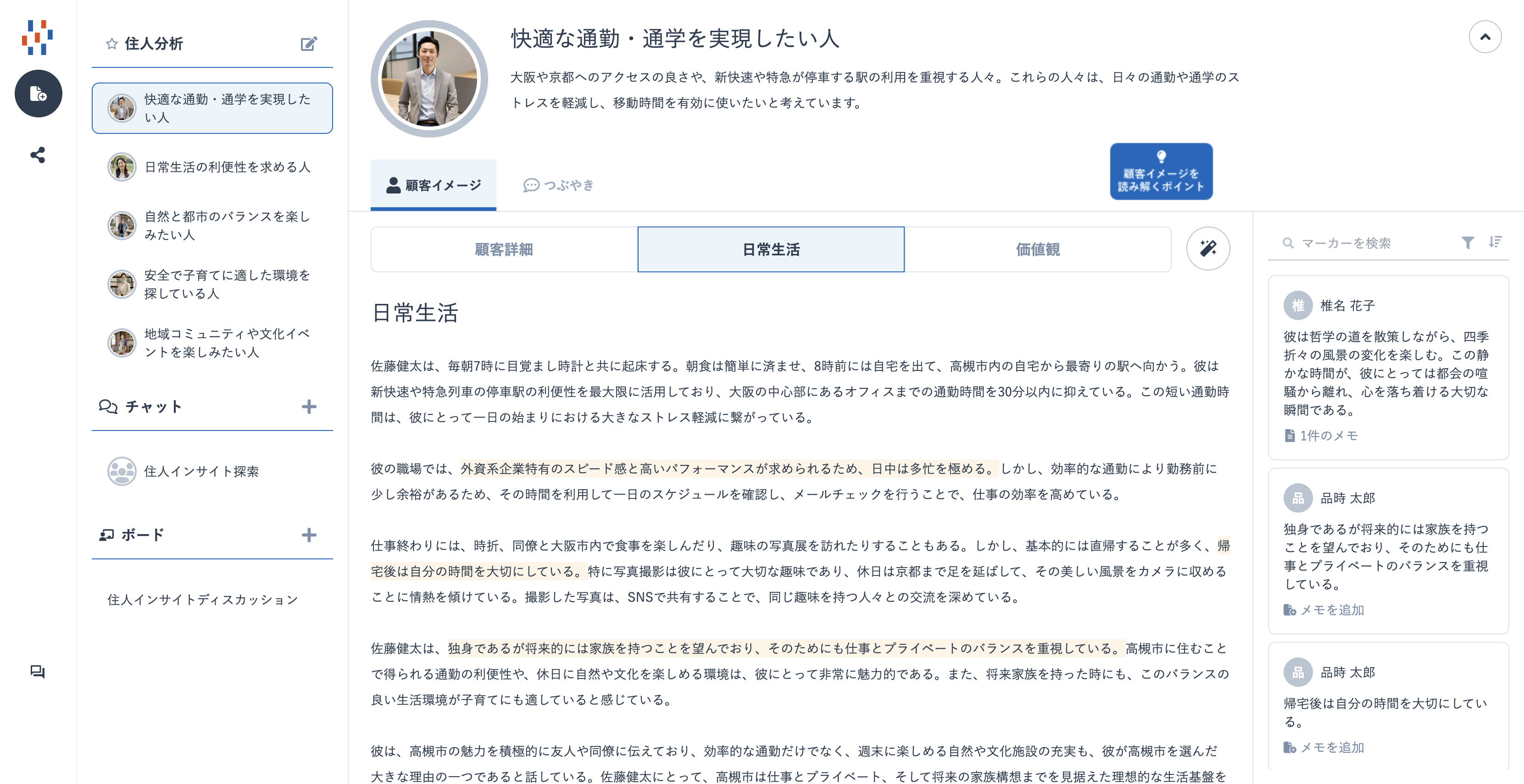The height and width of the screenshot is (784, 1524).
Task: Open the 住人インサイト探索 chat
Action: 212,471
